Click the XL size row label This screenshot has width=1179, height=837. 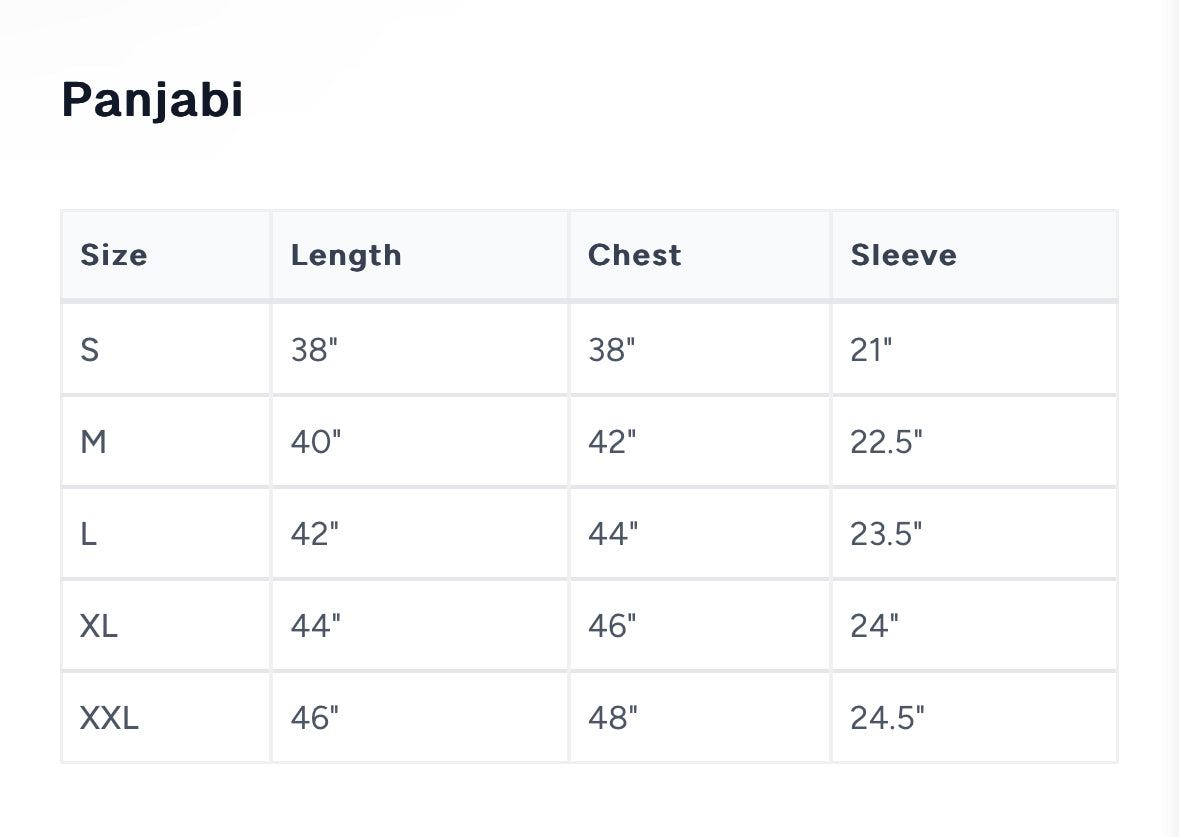(99, 626)
